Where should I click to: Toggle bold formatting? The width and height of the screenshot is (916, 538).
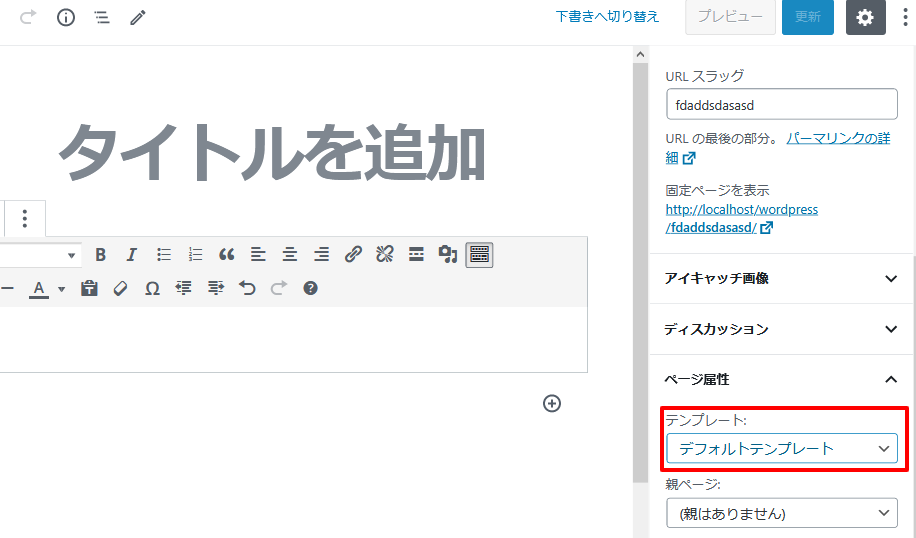coord(100,255)
